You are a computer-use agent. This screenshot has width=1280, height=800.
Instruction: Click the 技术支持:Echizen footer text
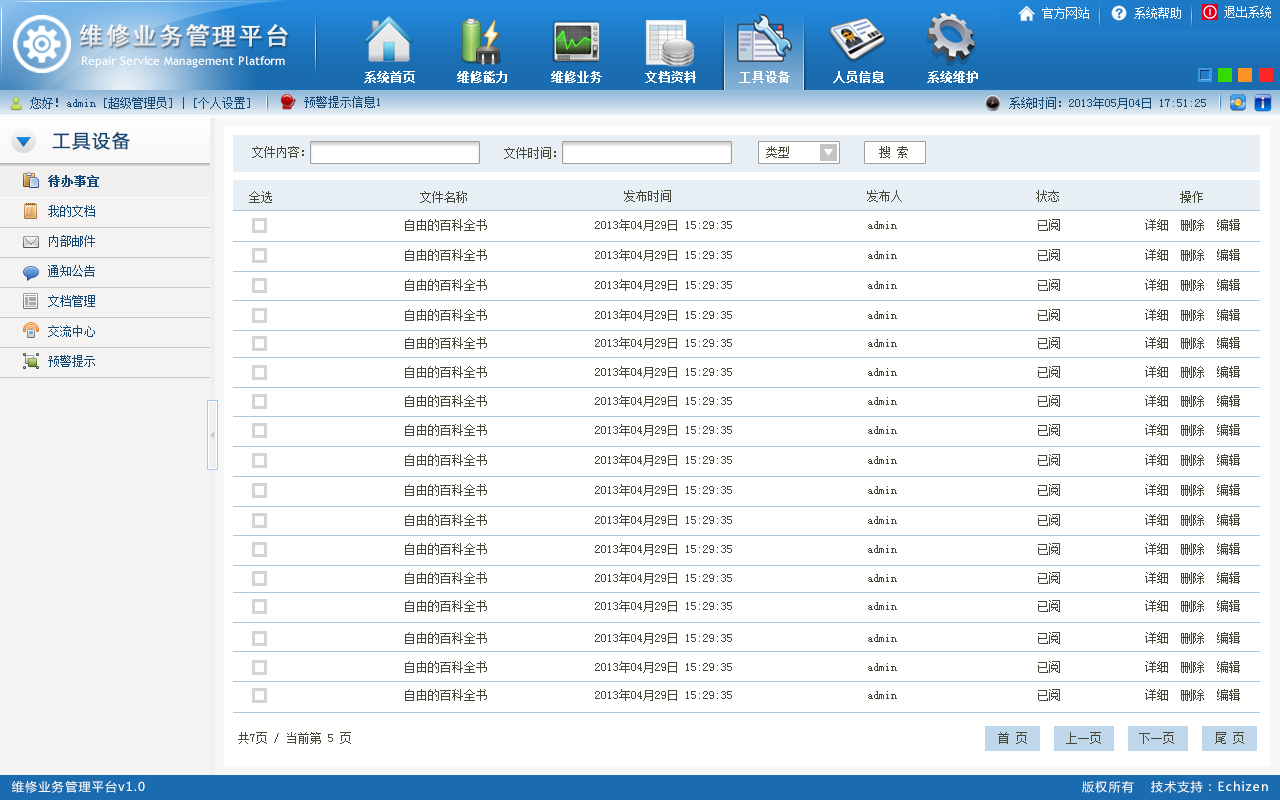click(x=1210, y=787)
